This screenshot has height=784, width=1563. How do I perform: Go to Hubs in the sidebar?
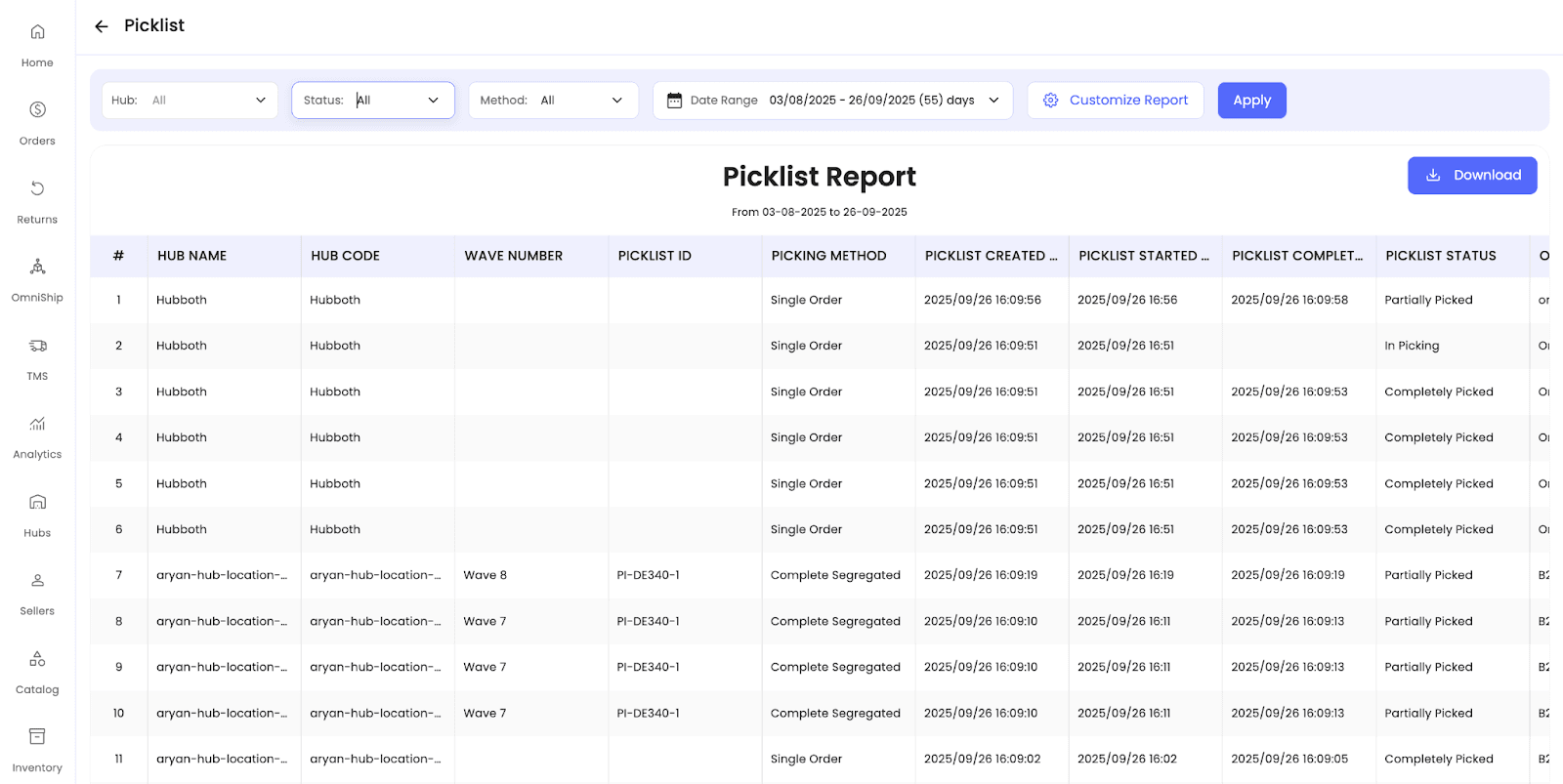click(37, 514)
